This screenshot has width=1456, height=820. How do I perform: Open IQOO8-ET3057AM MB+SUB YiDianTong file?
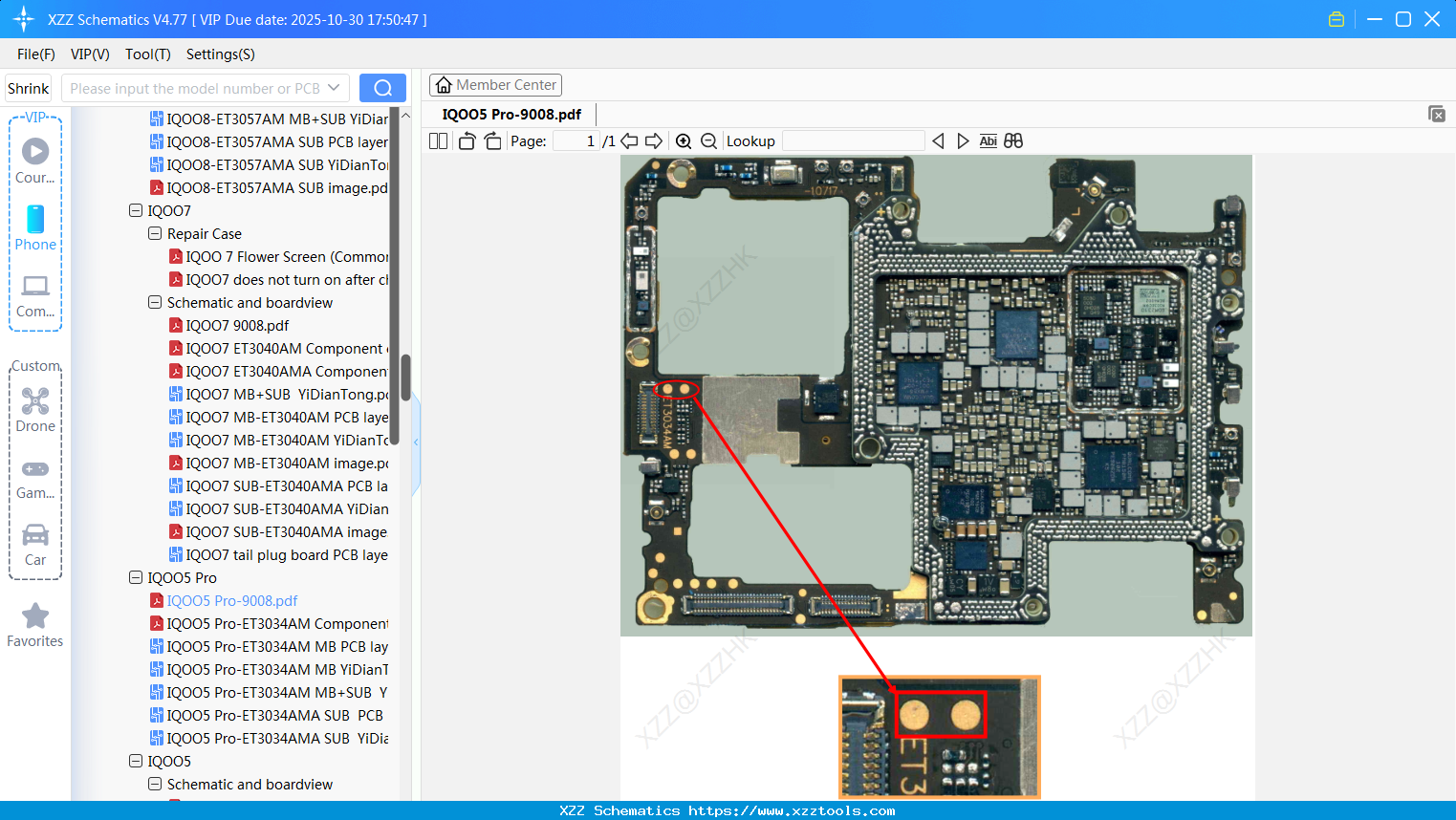[269, 119]
